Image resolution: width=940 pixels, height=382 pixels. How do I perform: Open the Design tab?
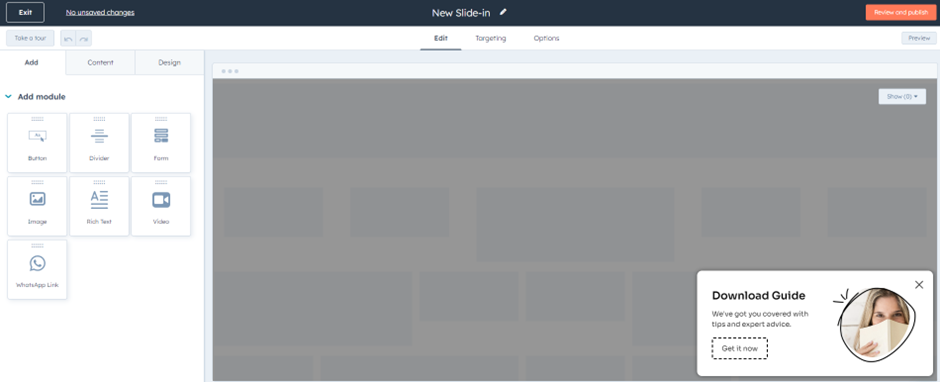[170, 62]
